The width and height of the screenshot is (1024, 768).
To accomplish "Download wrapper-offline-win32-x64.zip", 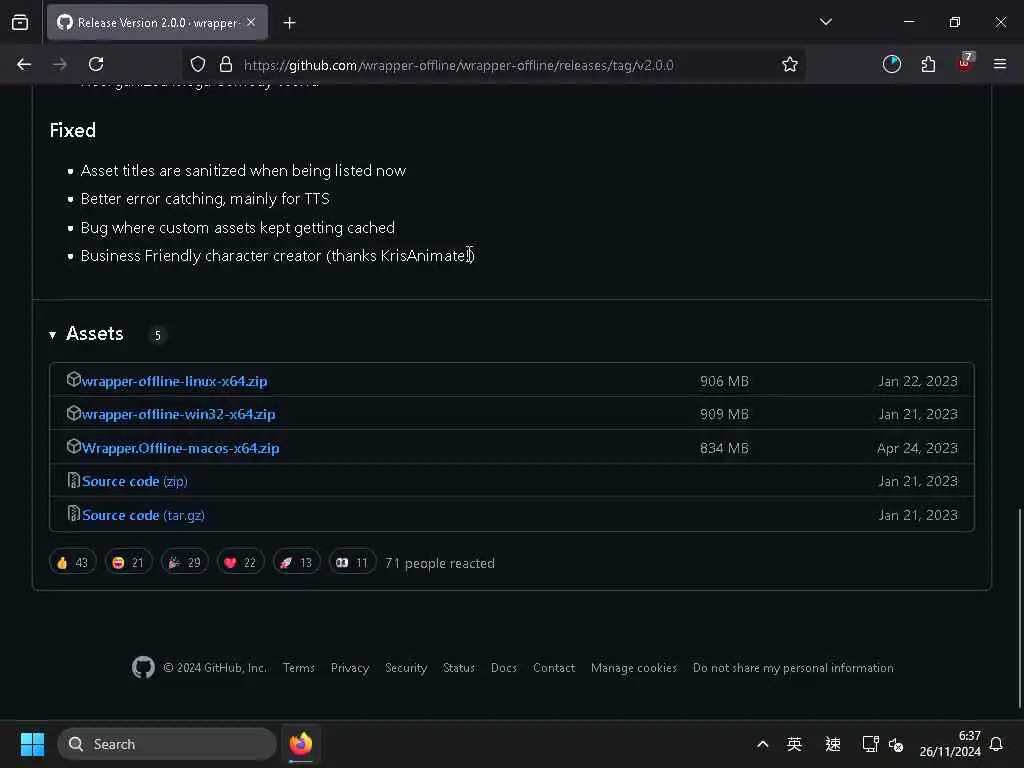I will click(x=178, y=414).
